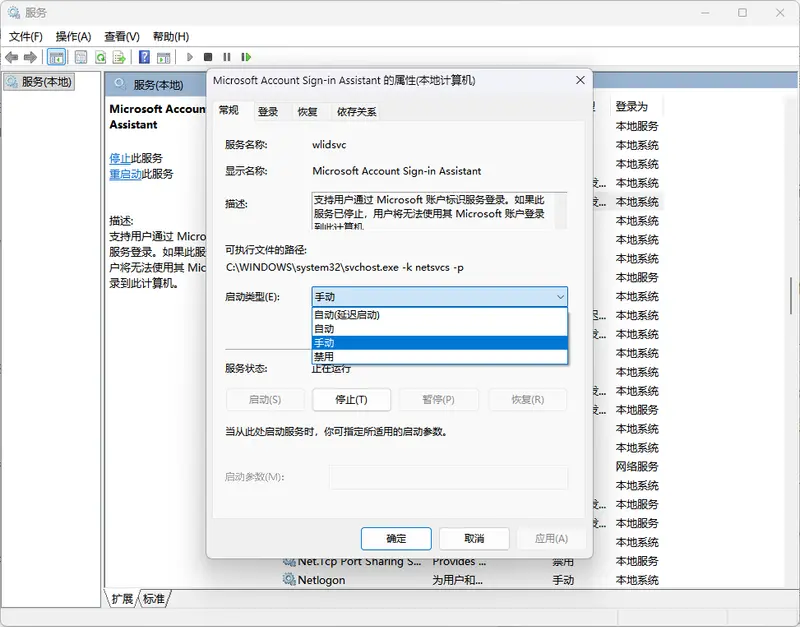800x627 pixels.
Task: Click the Forward arrow in the toolbar
Action: 31,57
